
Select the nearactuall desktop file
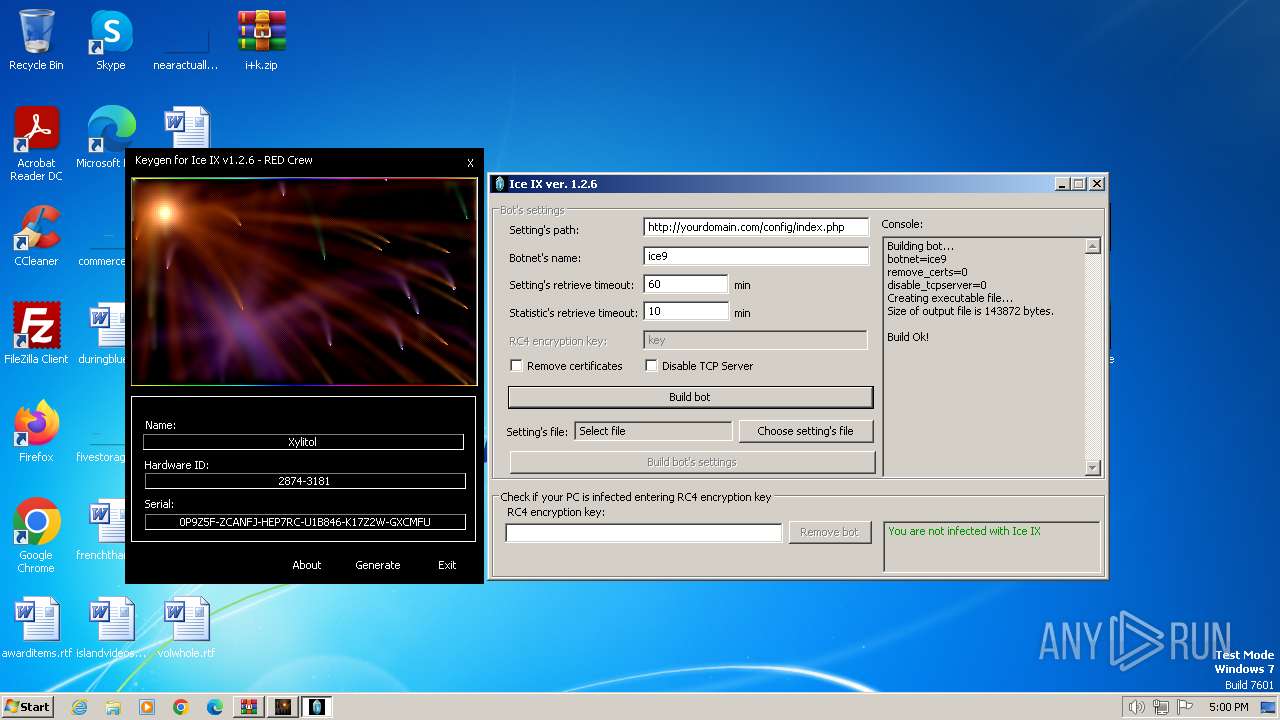186,41
